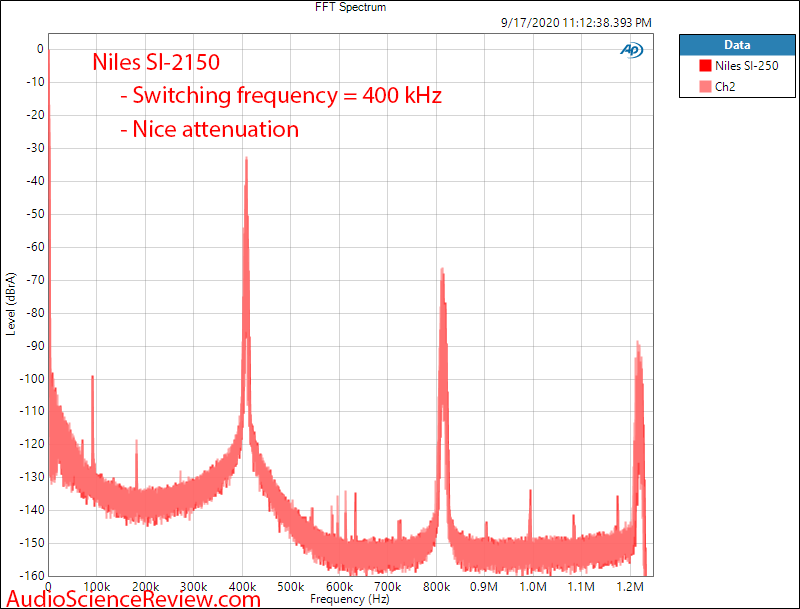
Task: Click the -50 tick label on level axis
Action: tap(35, 214)
